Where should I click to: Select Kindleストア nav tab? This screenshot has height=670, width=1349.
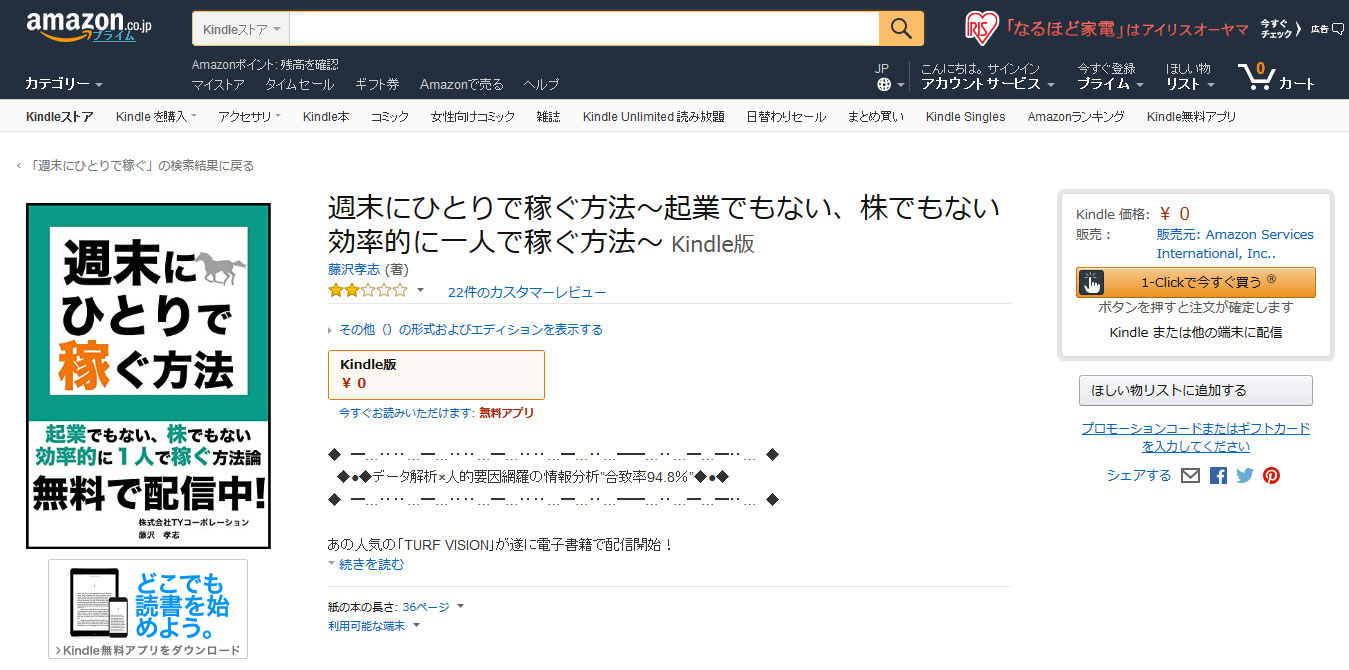(59, 117)
